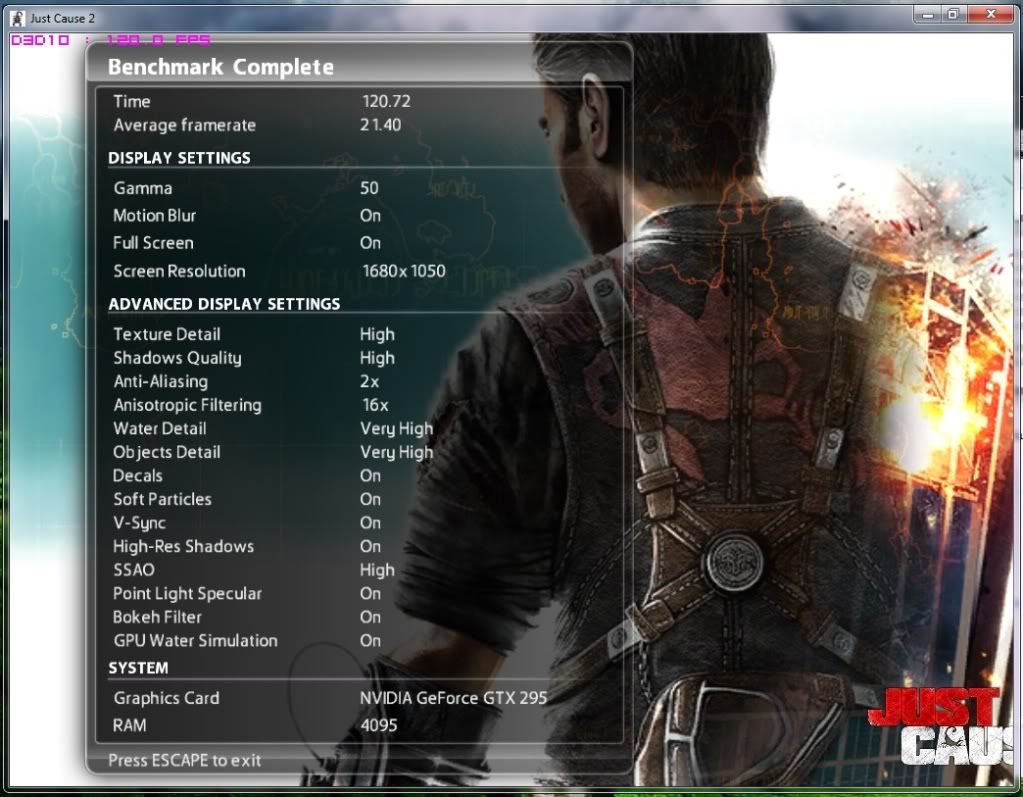Click the 'On' value beside Bokeh Filter

pos(370,617)
